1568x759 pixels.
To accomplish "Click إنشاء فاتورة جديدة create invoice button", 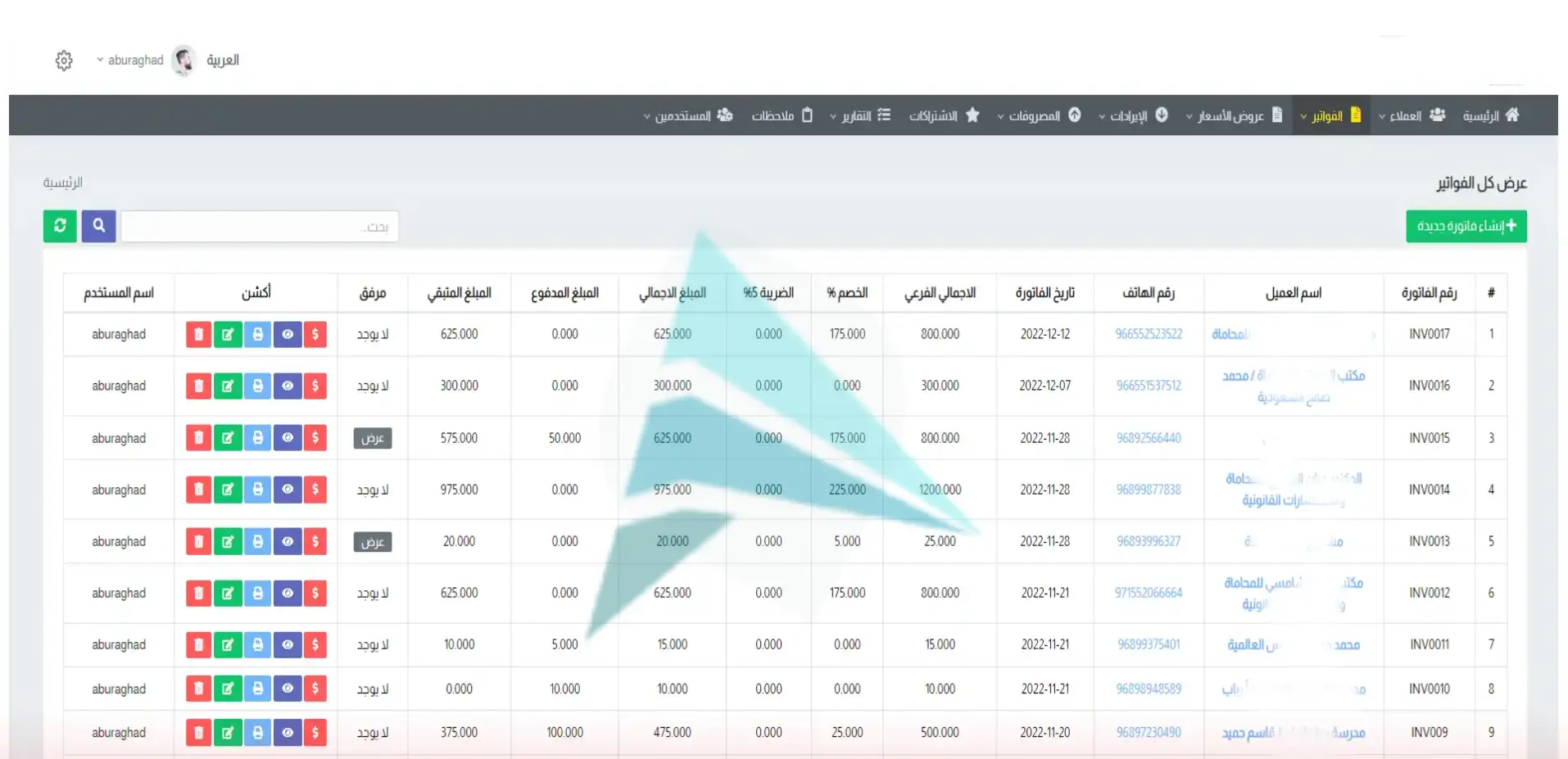I will click(x=1466, y=226).
